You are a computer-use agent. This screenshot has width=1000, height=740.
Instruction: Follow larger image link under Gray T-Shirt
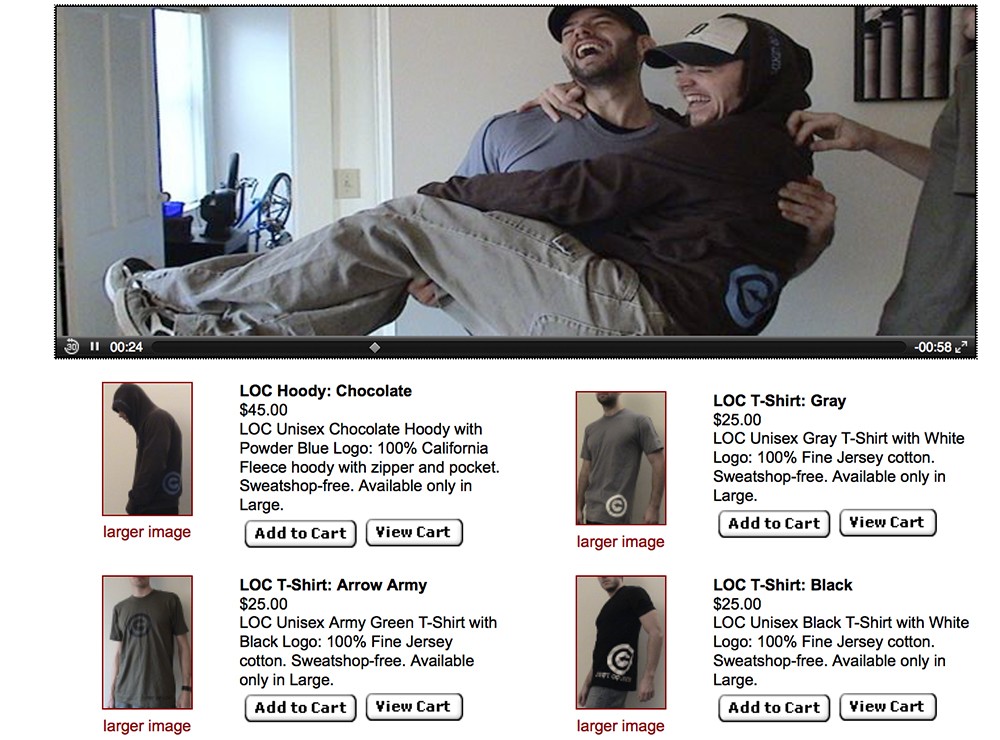pos(621,542)
